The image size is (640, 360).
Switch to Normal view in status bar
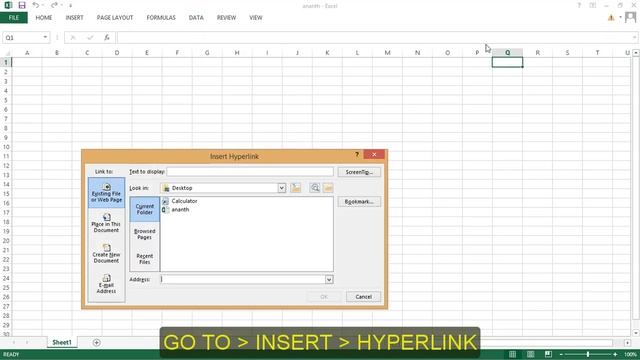pos(512,354)
